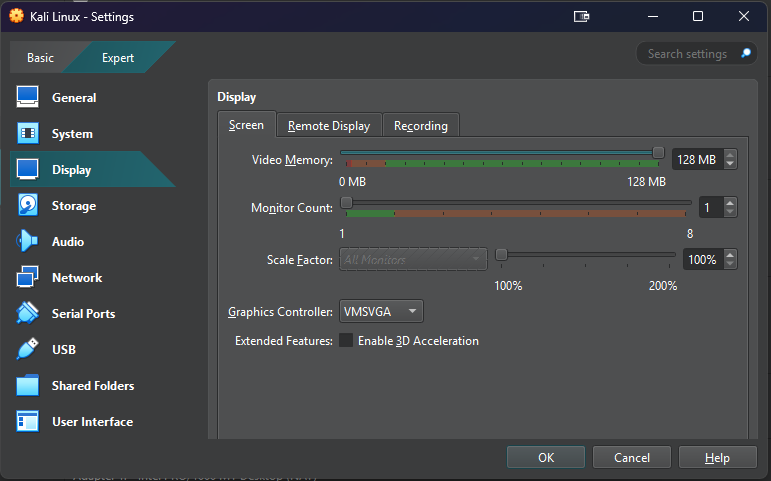This screenshot has width=771, height=481.
Task: Click the USB plug icon
Action: (28, 349)
